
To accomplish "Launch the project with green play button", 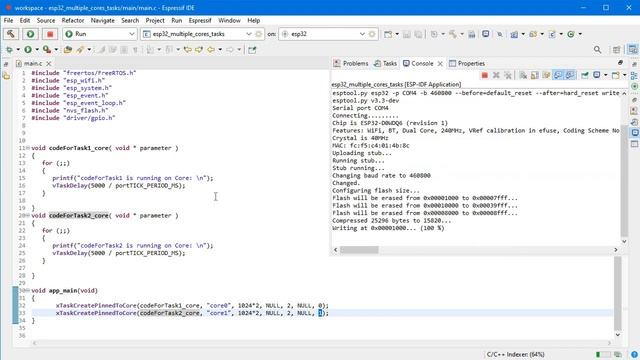I will [x=30, y=34].
